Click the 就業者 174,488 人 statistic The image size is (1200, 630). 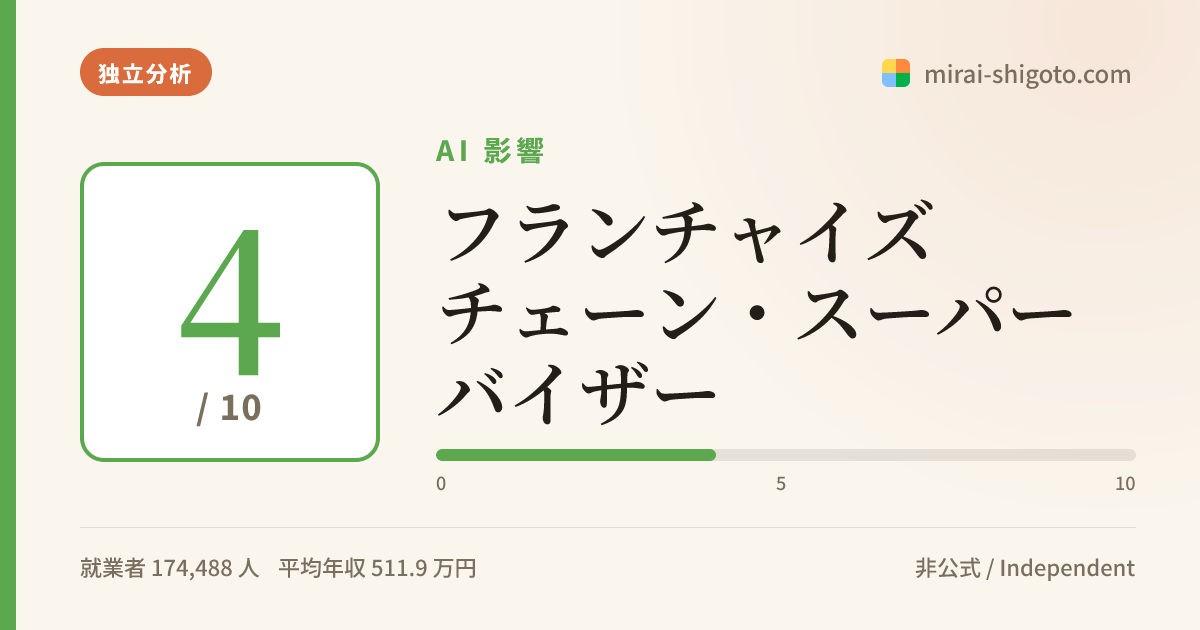tap(170, 569)
